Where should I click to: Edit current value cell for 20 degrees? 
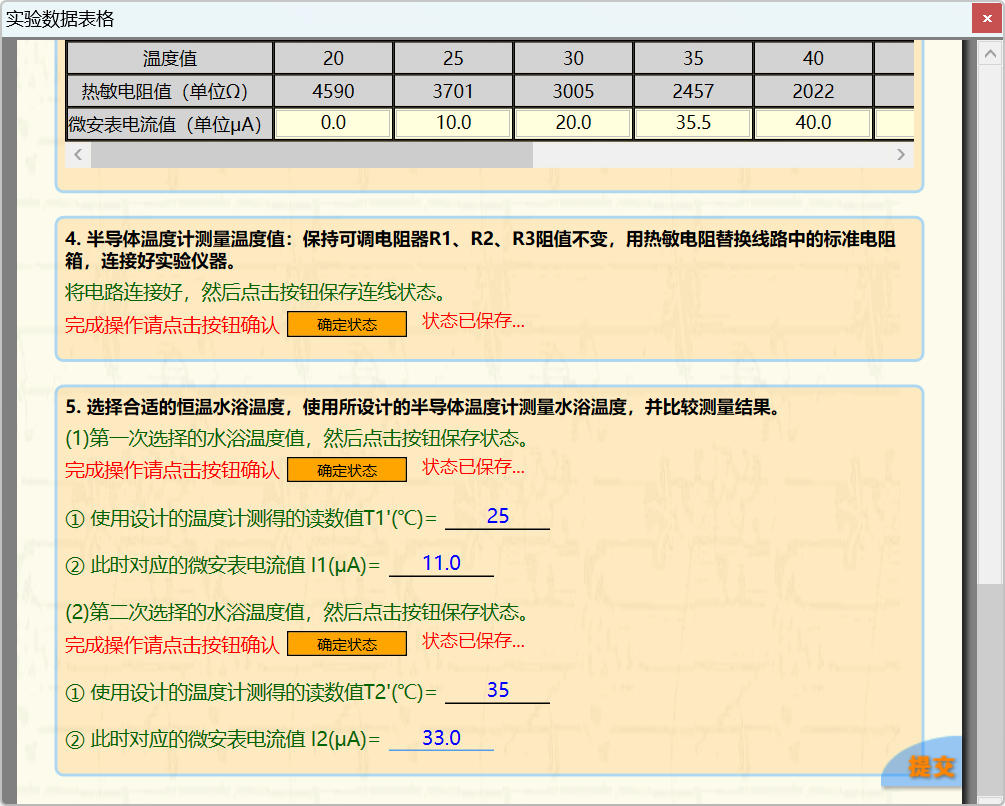(x=333, y=123)
